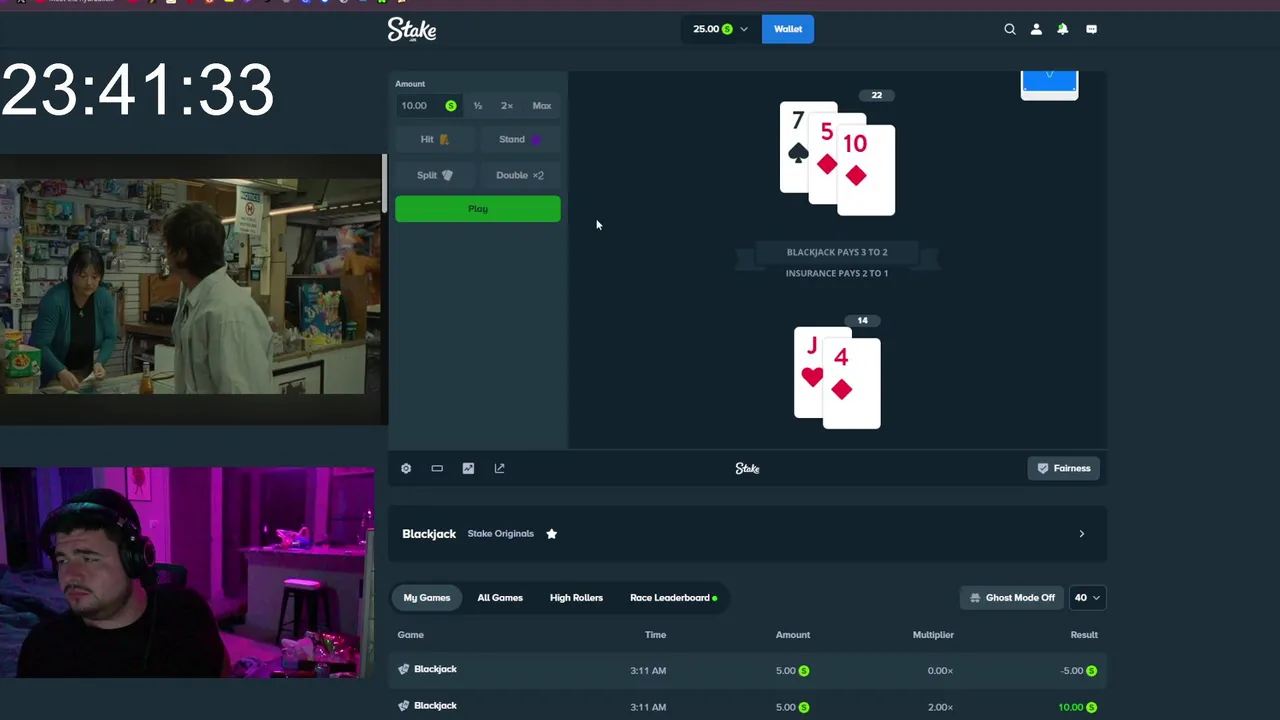The image size is (1280, 720).
Task: Double the bet with 2× button
Action: [x=507, y=106]
